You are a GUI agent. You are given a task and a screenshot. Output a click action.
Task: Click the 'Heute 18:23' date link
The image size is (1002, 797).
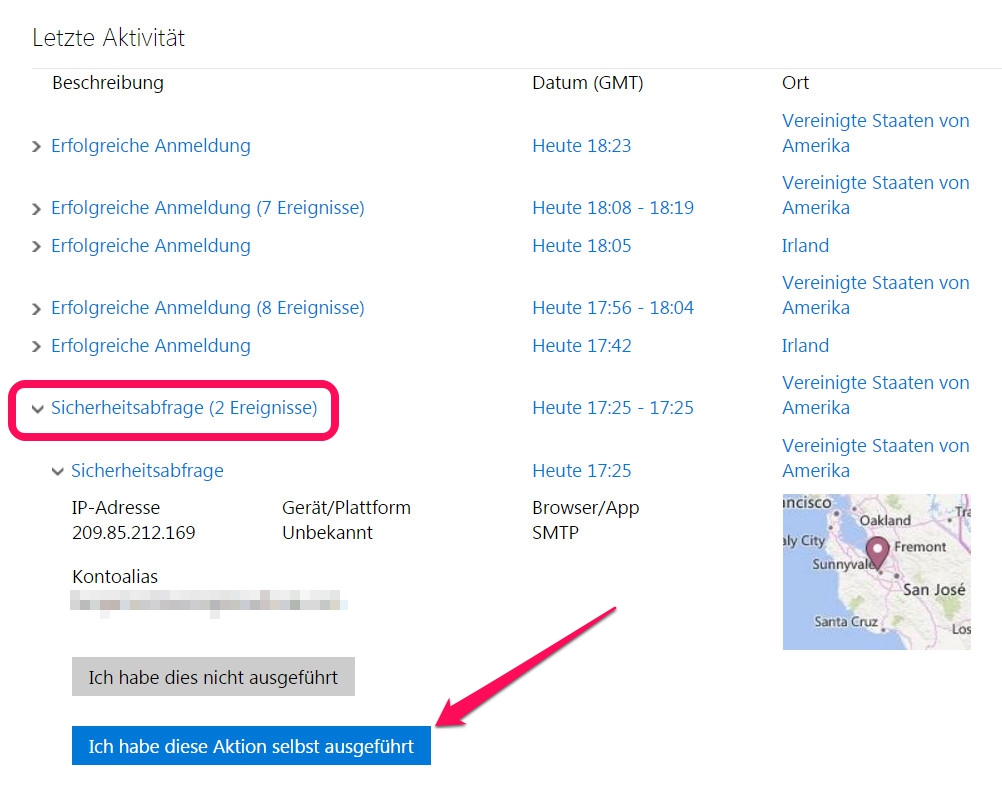(x=581, y=146)
